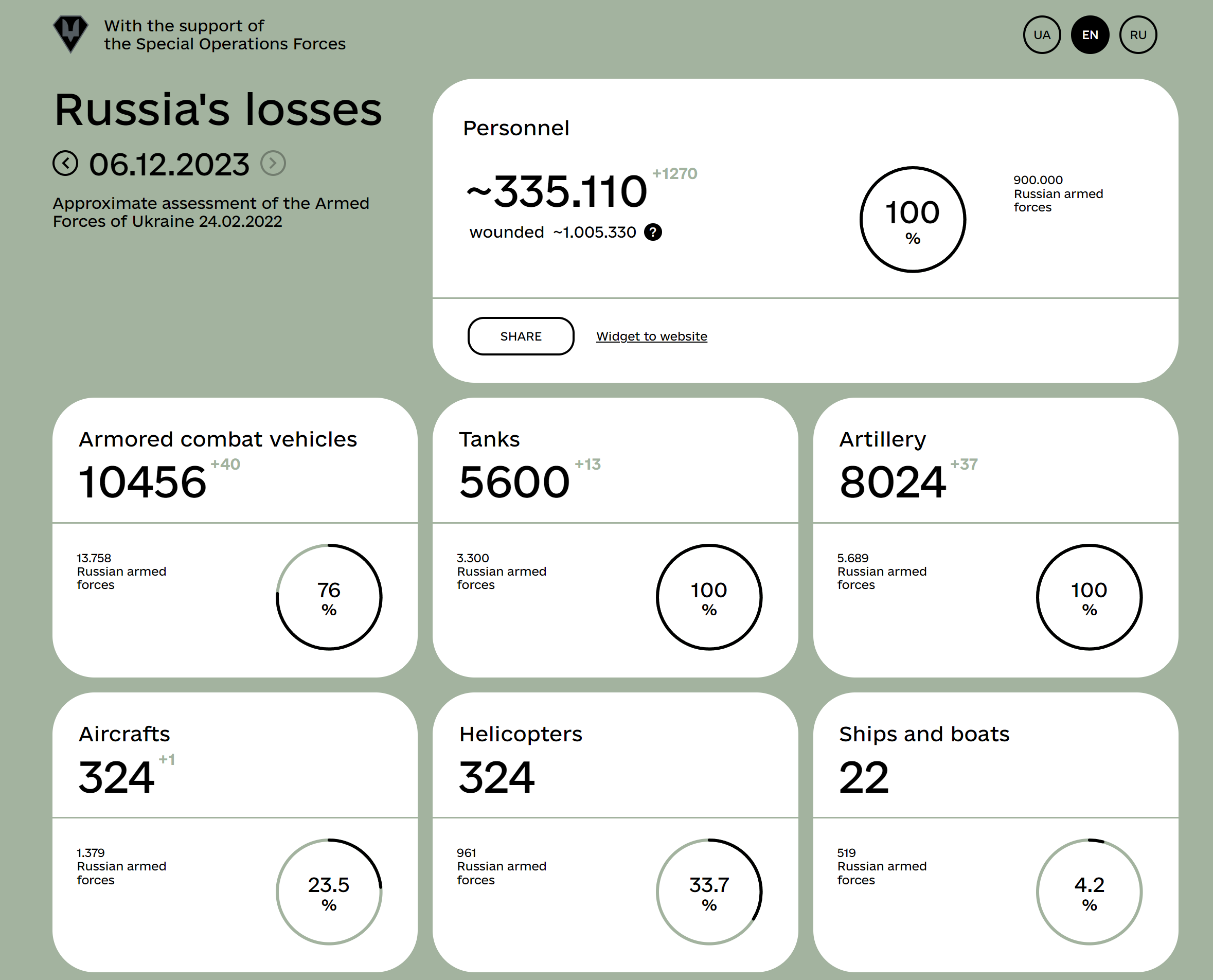Image resolution: width=1213 pixels, height=980 pixels.
Task: Click the Russia's losses heading
Action: click(218, 110)
